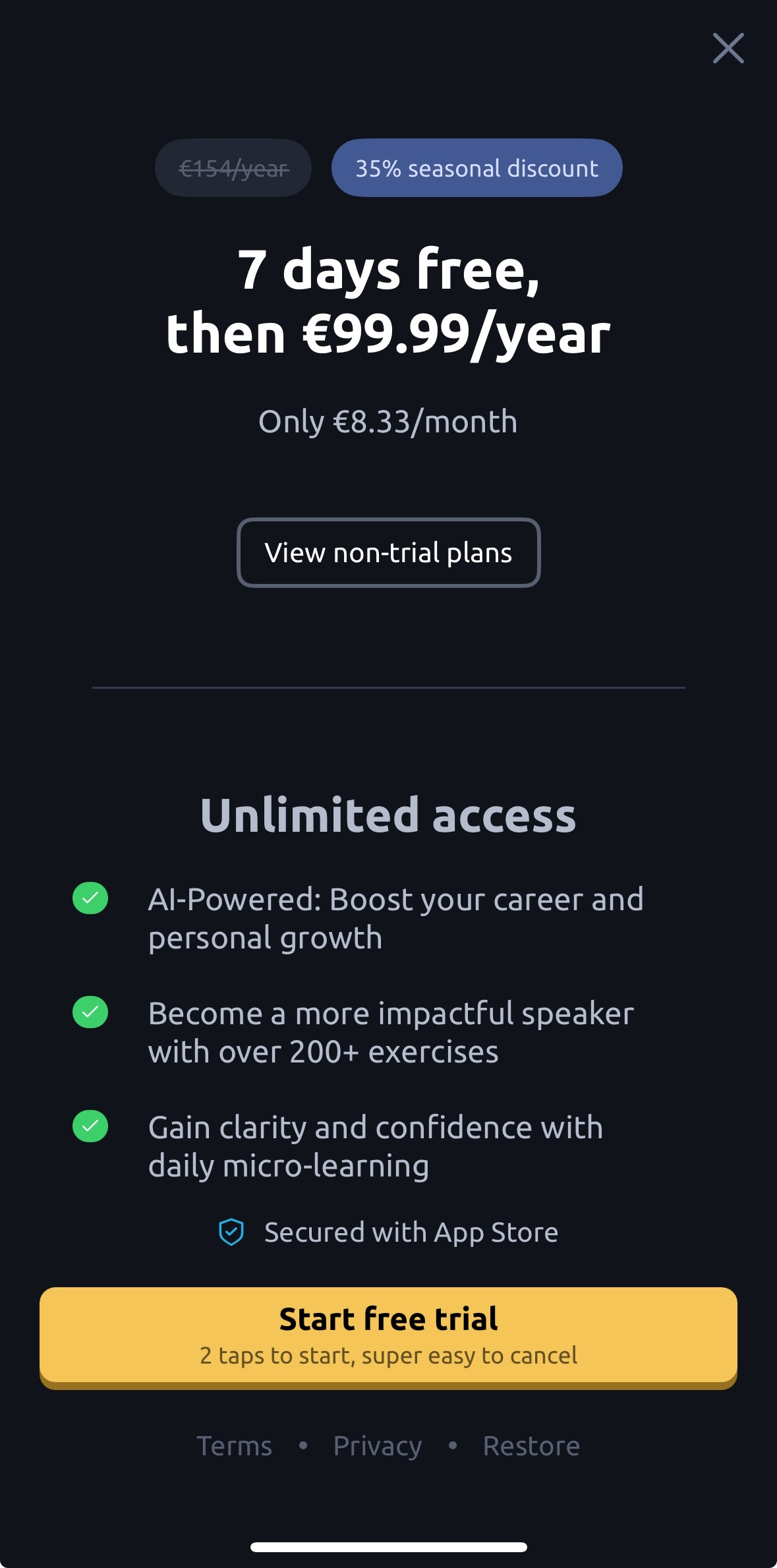
Task: Click the divider line above Unlimited access
Action: [x=388, y=687]
